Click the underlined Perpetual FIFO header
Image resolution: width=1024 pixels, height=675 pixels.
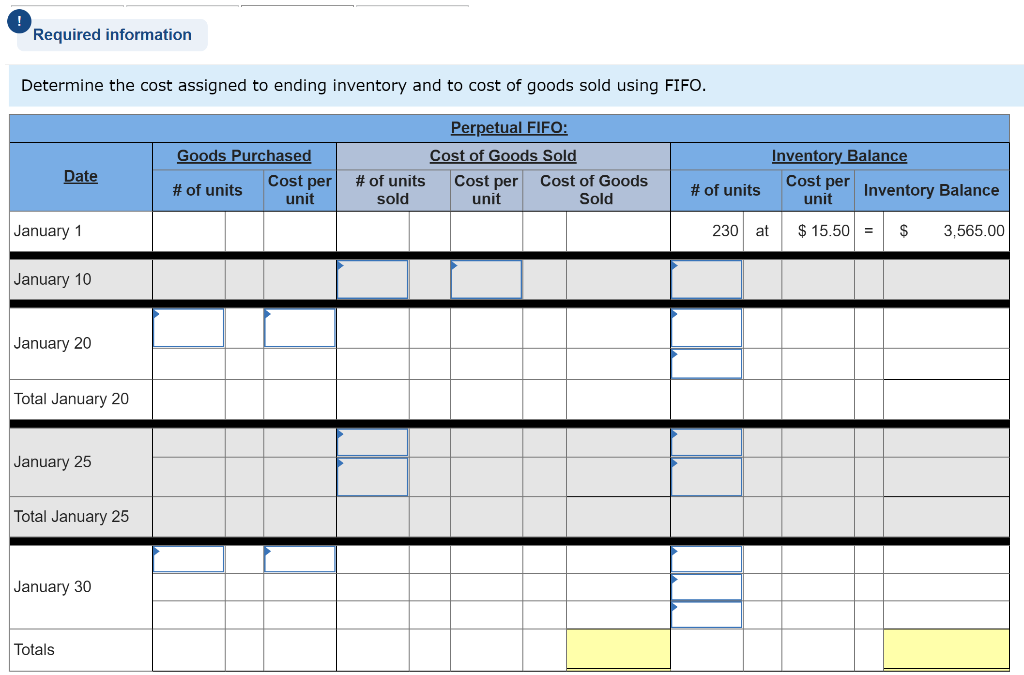click(x=508, y=127)
